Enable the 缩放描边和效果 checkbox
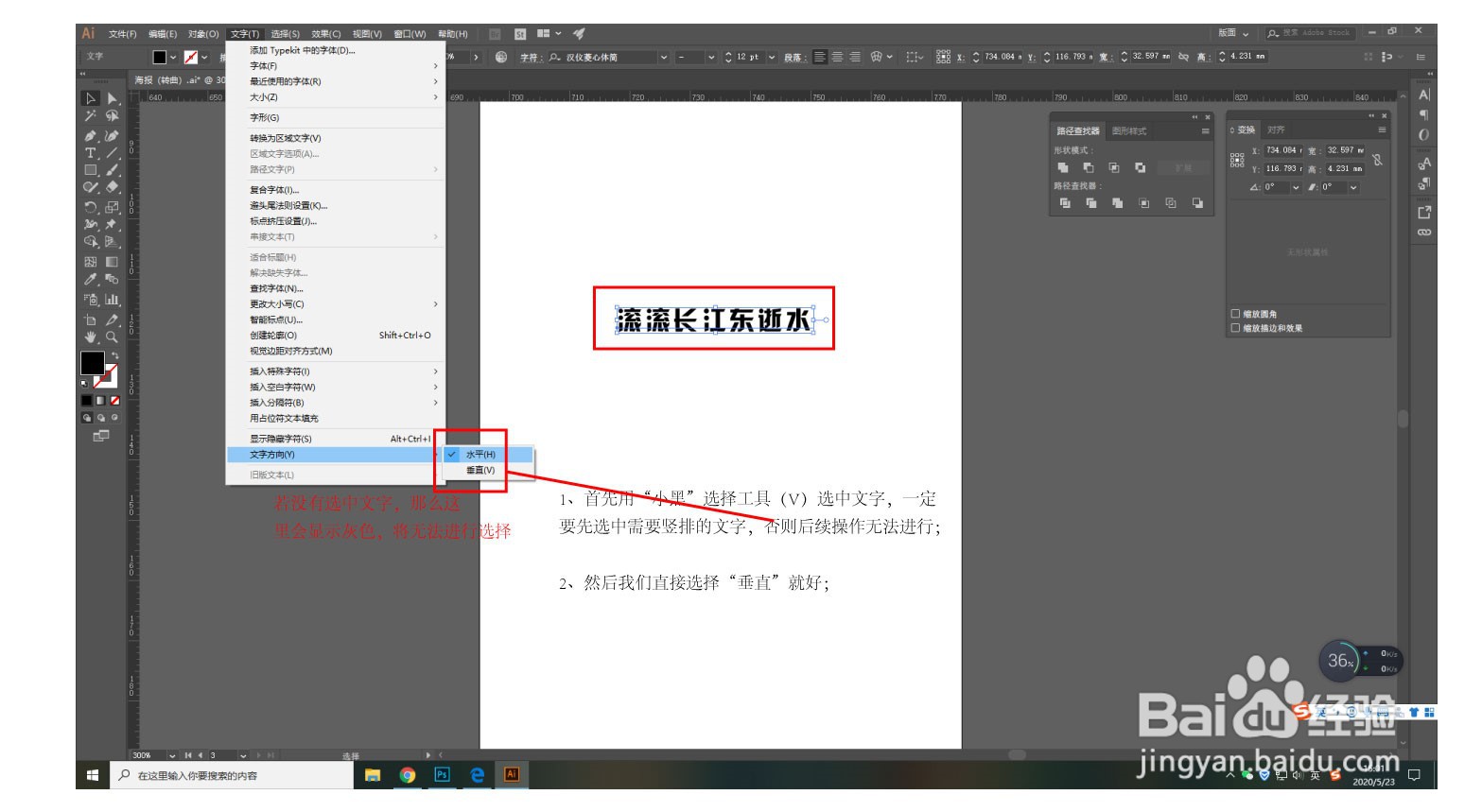1482x812 pixels. pos(1235,326)
